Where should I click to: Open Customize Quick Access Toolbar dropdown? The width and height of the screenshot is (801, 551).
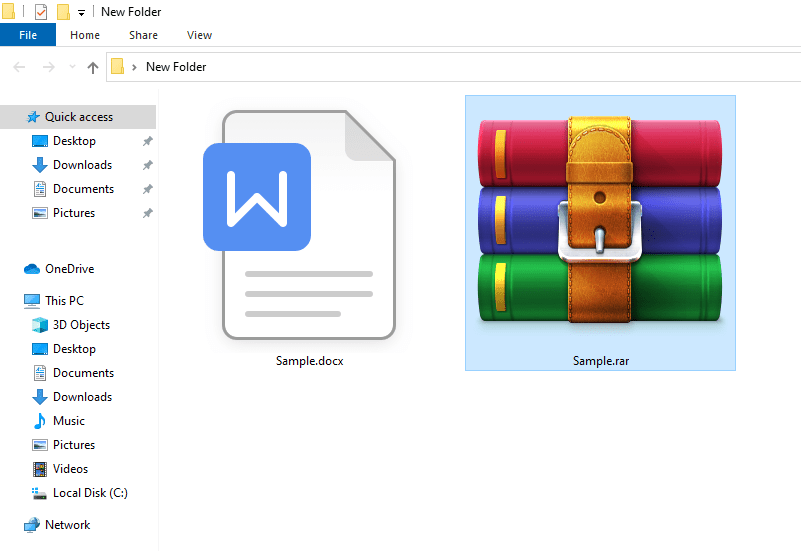[81, 12]
